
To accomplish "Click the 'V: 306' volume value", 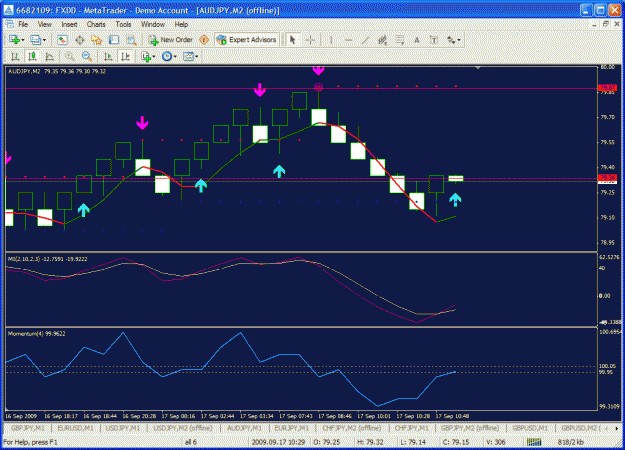I will pyautogui.click(x=495, y=442).
